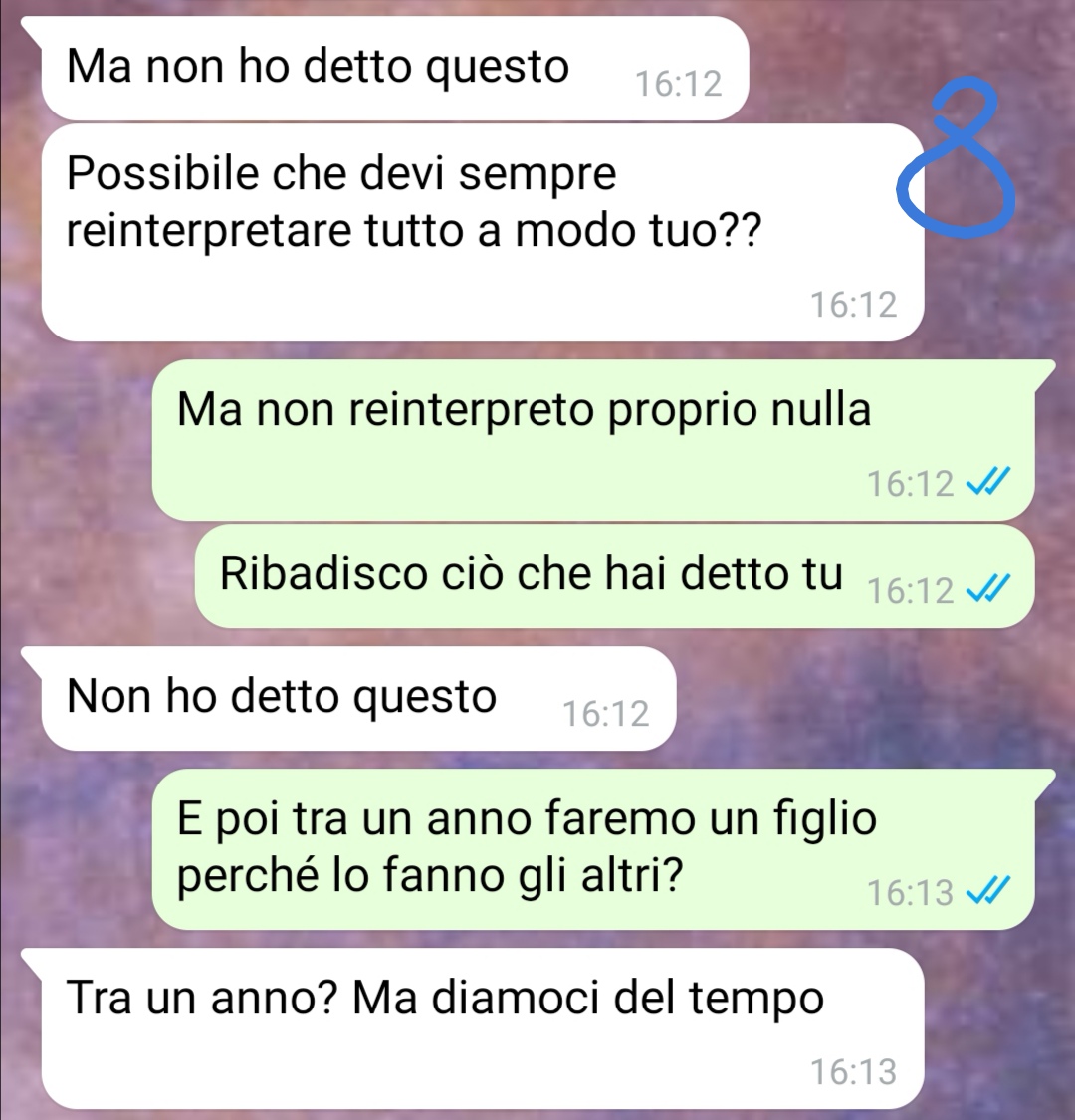Click the 16:12 timestamp on 'Non ho detto questo'
1075x1120 pixels.
coord(606,714)
